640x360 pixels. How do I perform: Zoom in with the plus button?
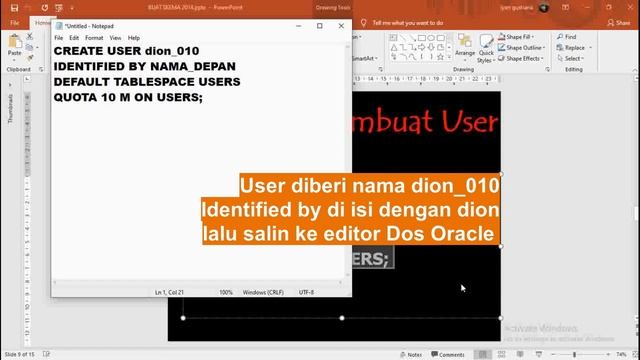point(608,355)
